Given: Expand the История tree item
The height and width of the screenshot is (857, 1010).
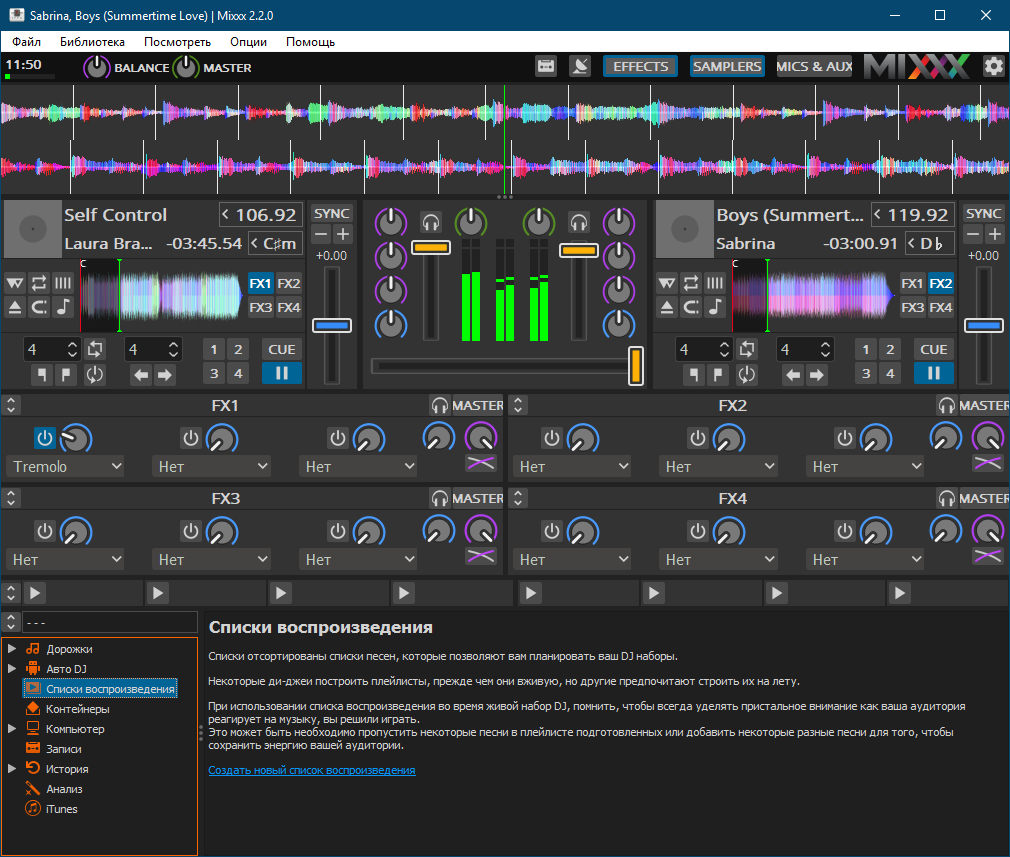Looking at the screenshot, I should click(x=12, y=769).
